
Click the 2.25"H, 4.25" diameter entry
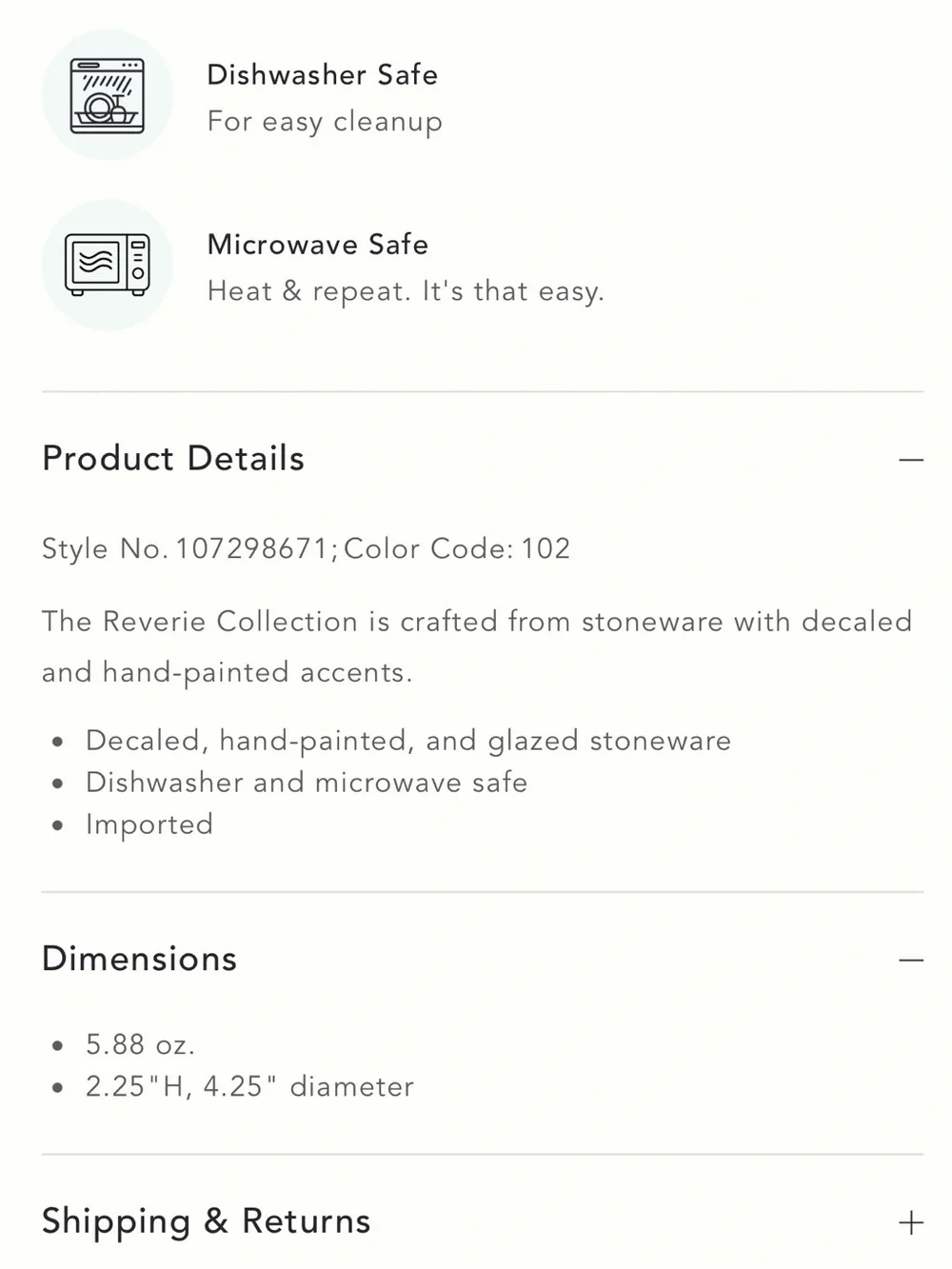tap(250, 1087)
